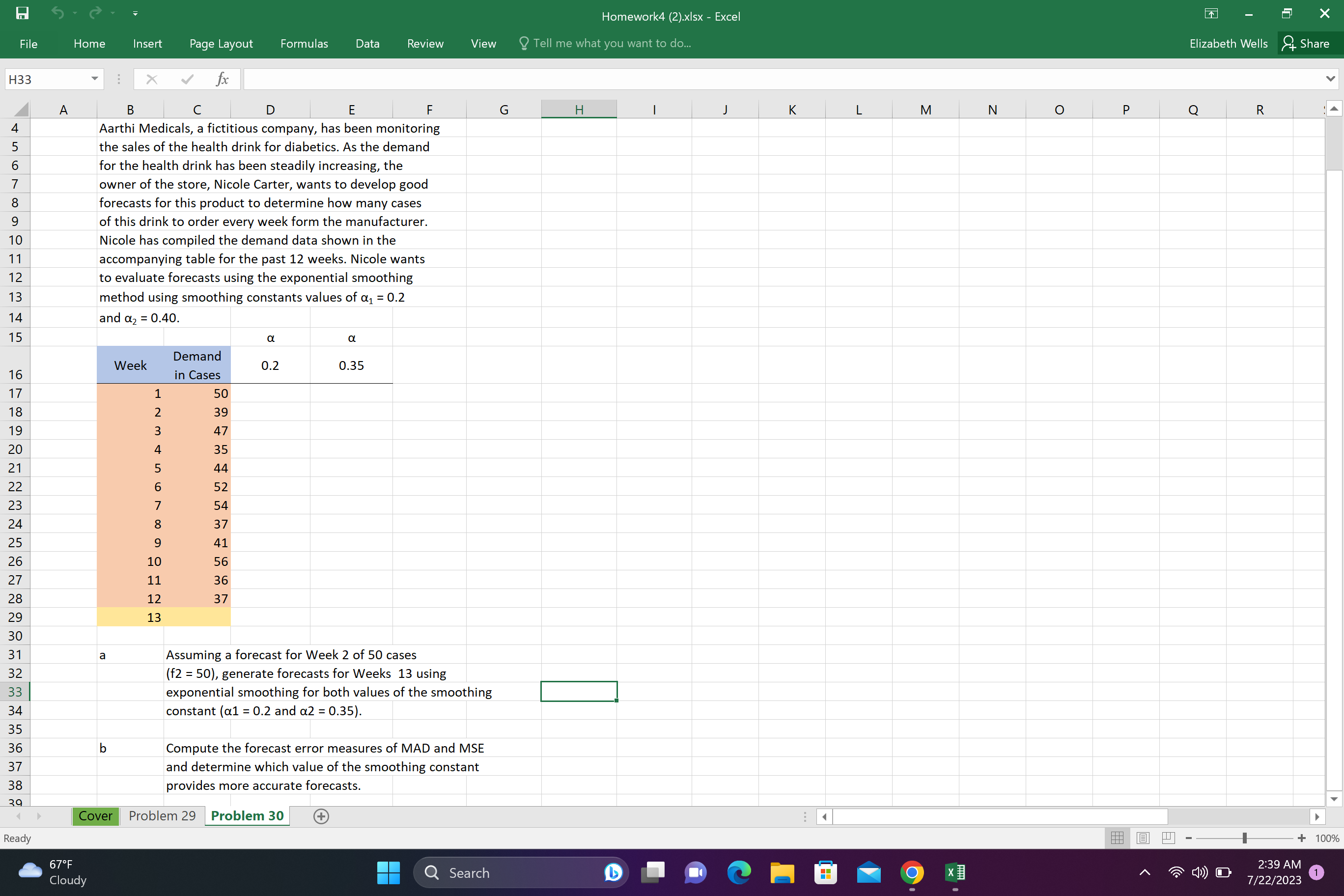Screen dimensions: 1344x896
Task: Click the Cancel X in the formula bar
Action: point(151,79)
